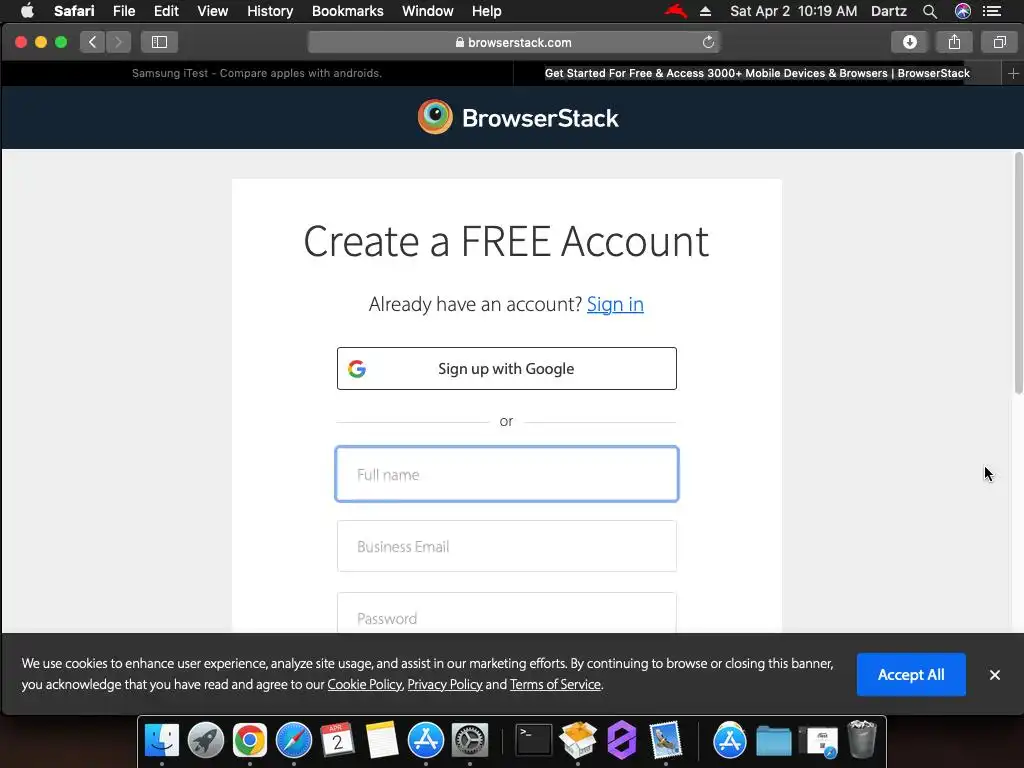Open the purple hexagon app in dock

click(622, 741)
